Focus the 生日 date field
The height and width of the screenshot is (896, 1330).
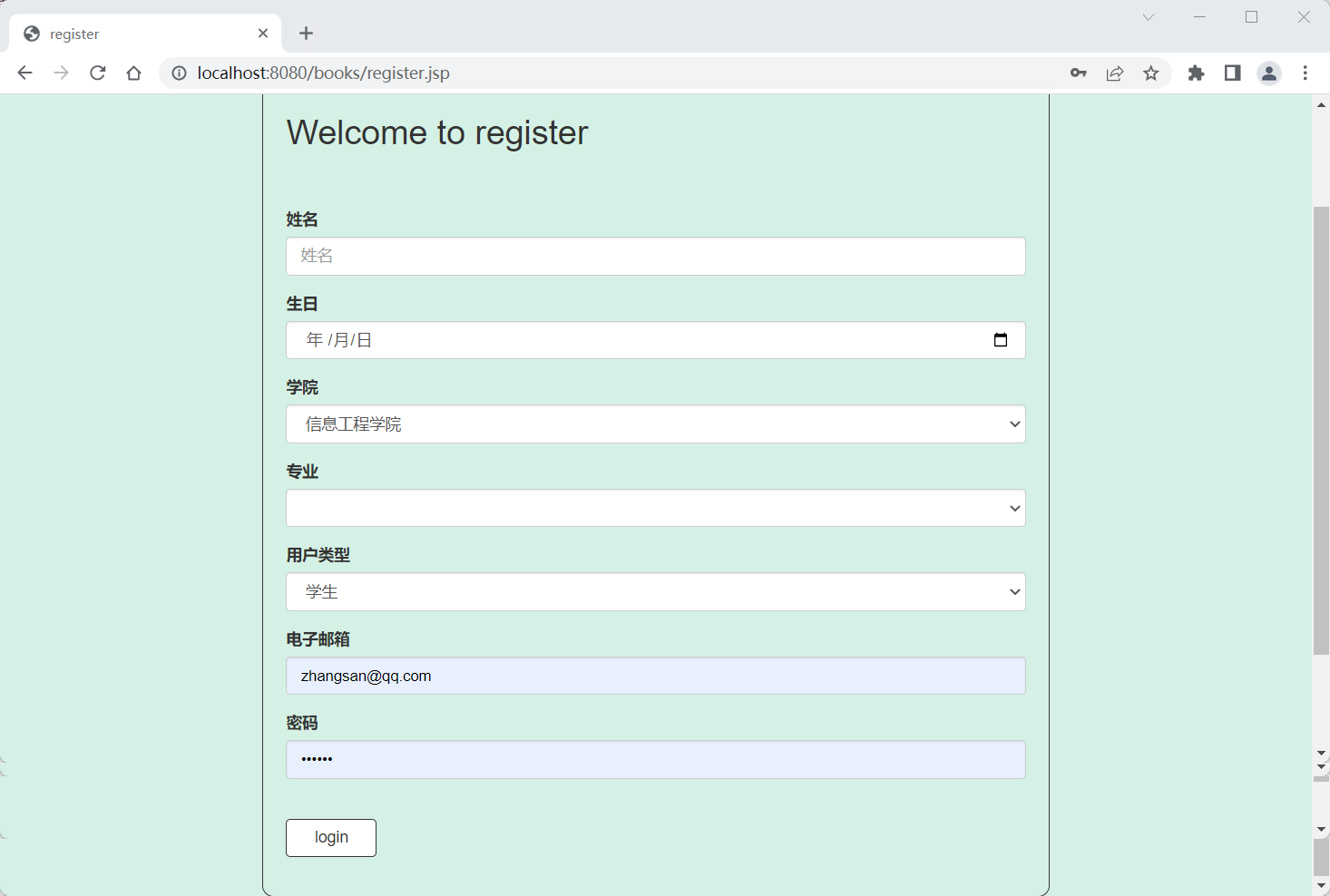656,340
